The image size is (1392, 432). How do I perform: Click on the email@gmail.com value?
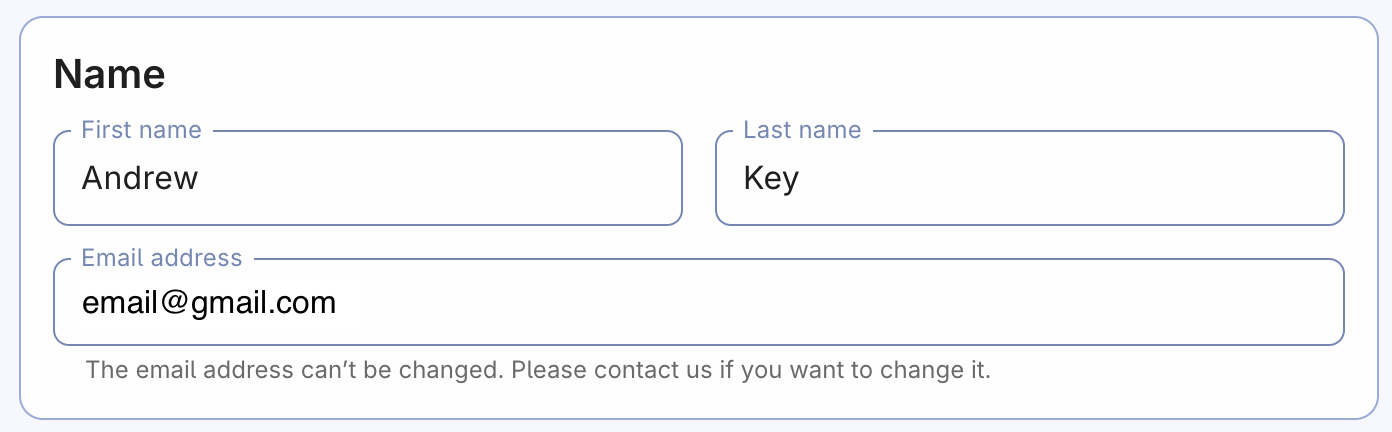coord(208,303)
